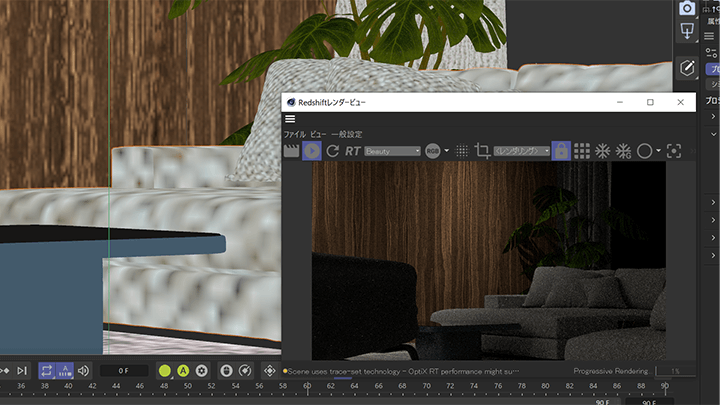This screenshot has height=405, width=720.
Task: Open the レンダリング camera dropdown
Action: click(x=523, y=151)
